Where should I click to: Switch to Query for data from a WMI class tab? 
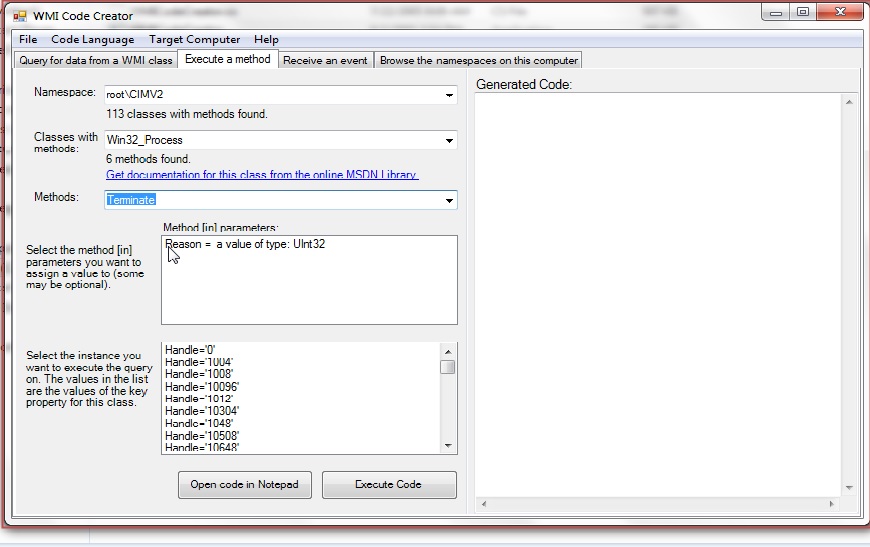(x=96, y=60)
